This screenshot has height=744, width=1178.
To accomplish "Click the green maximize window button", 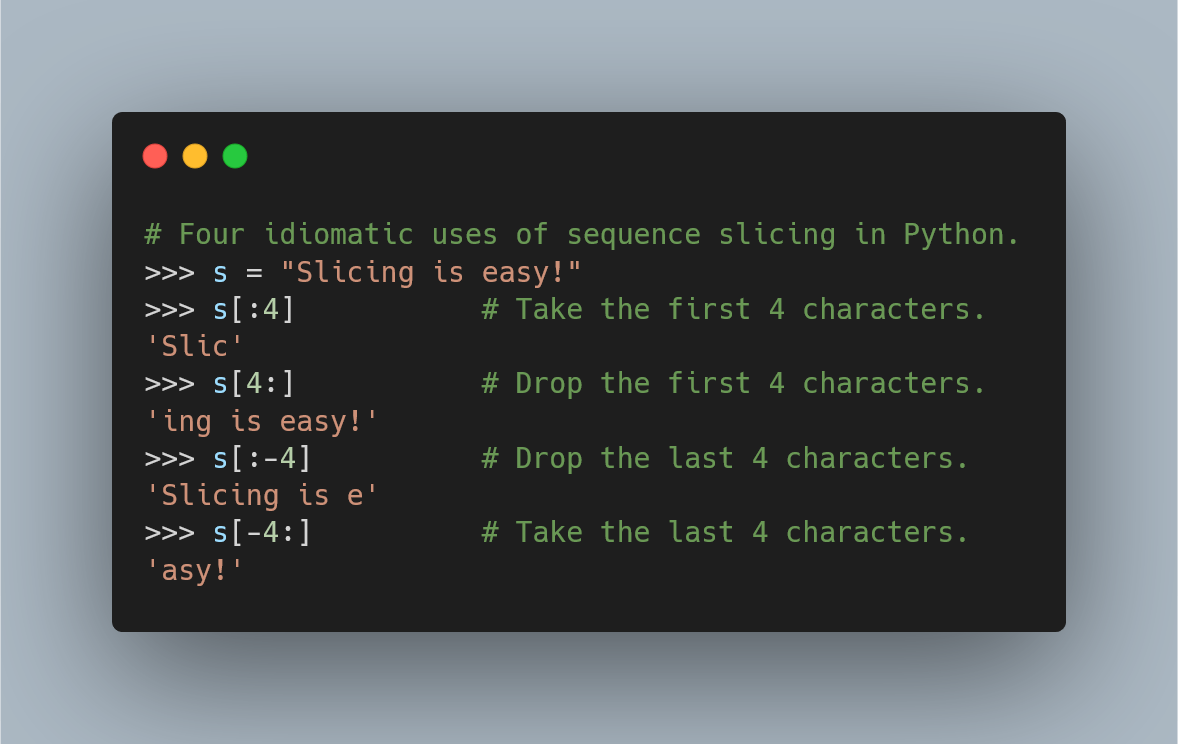I will point(235,156).
